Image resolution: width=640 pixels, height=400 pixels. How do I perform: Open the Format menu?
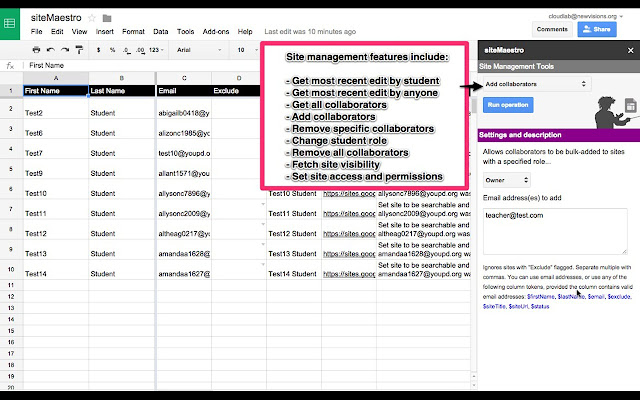[133, 31]
